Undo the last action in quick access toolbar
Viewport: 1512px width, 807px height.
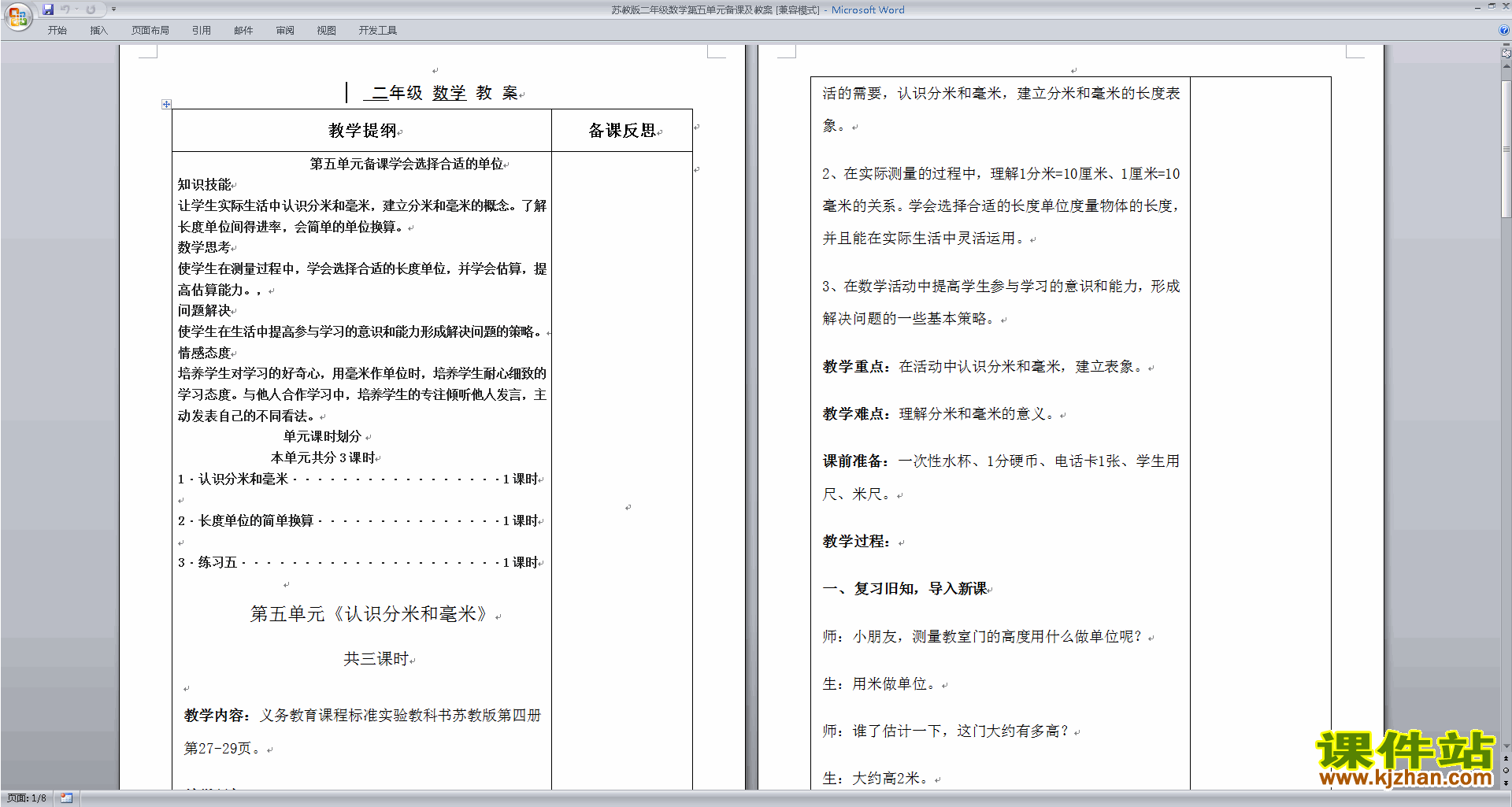(65, 9)
